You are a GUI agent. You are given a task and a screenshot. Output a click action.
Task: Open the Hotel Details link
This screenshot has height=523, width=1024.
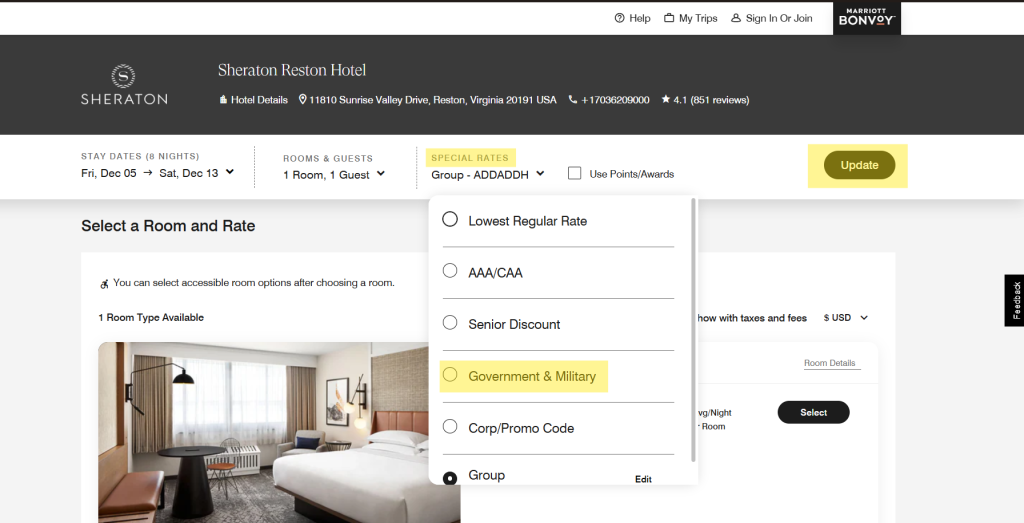(x=259, y=100)
